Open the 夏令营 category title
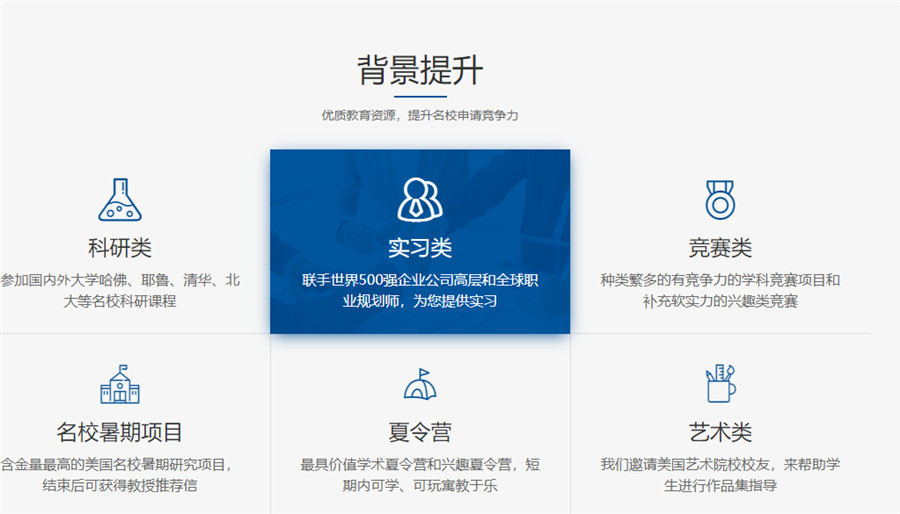 tap(420, 433)
